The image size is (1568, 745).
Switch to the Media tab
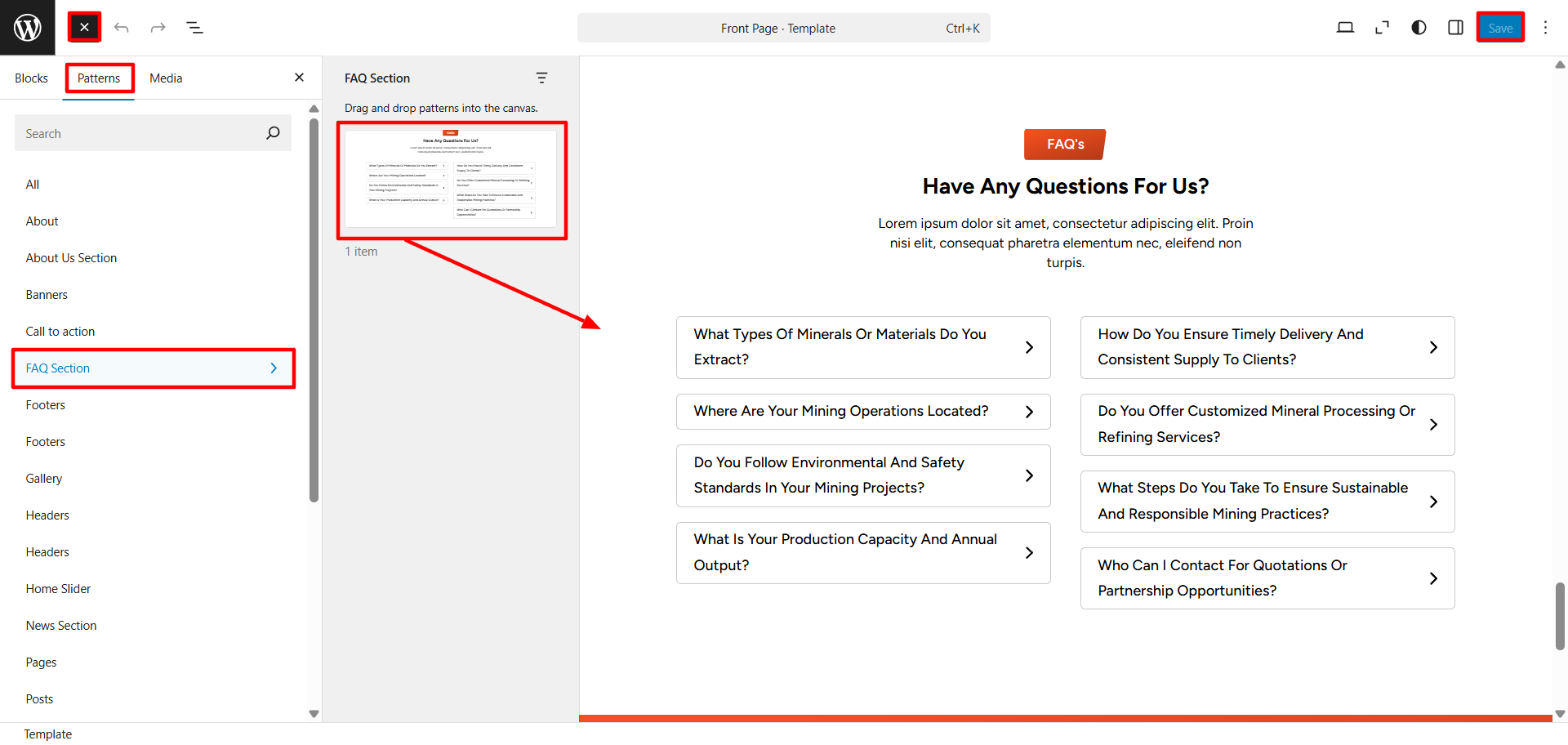pyautogui.click(x=166, y=78)
